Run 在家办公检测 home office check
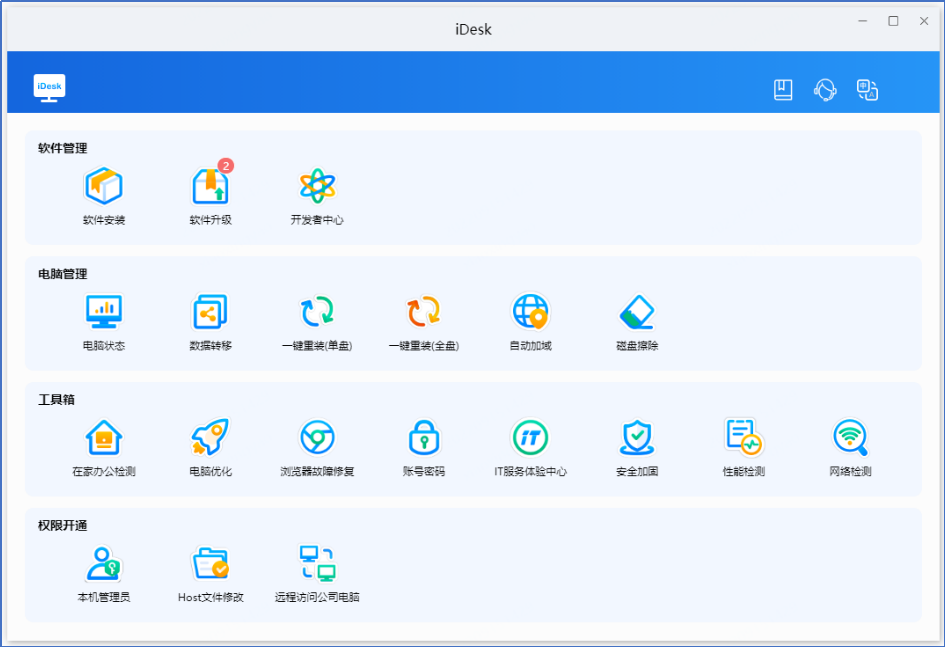 [104, 437]
